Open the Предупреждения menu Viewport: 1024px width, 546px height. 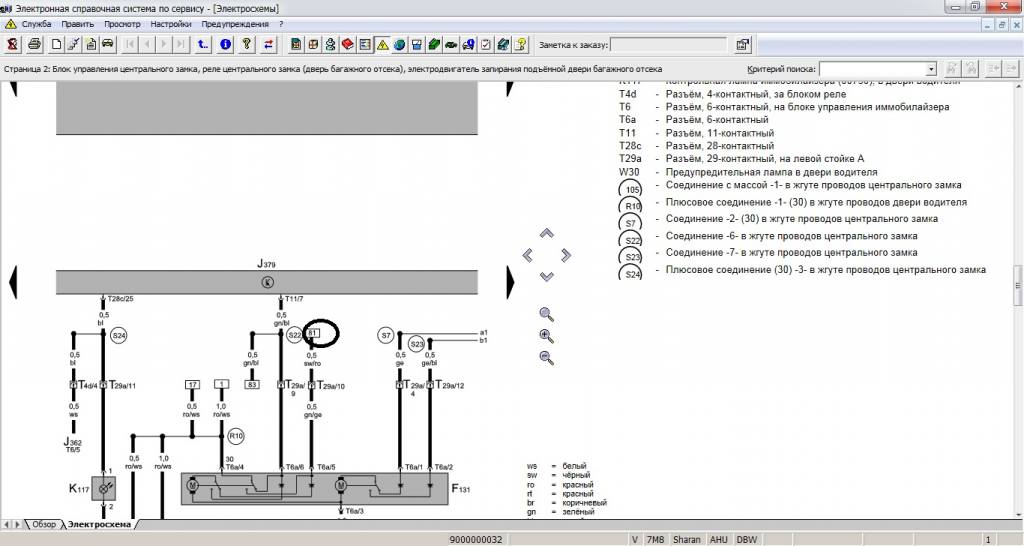tap(234, 23)
